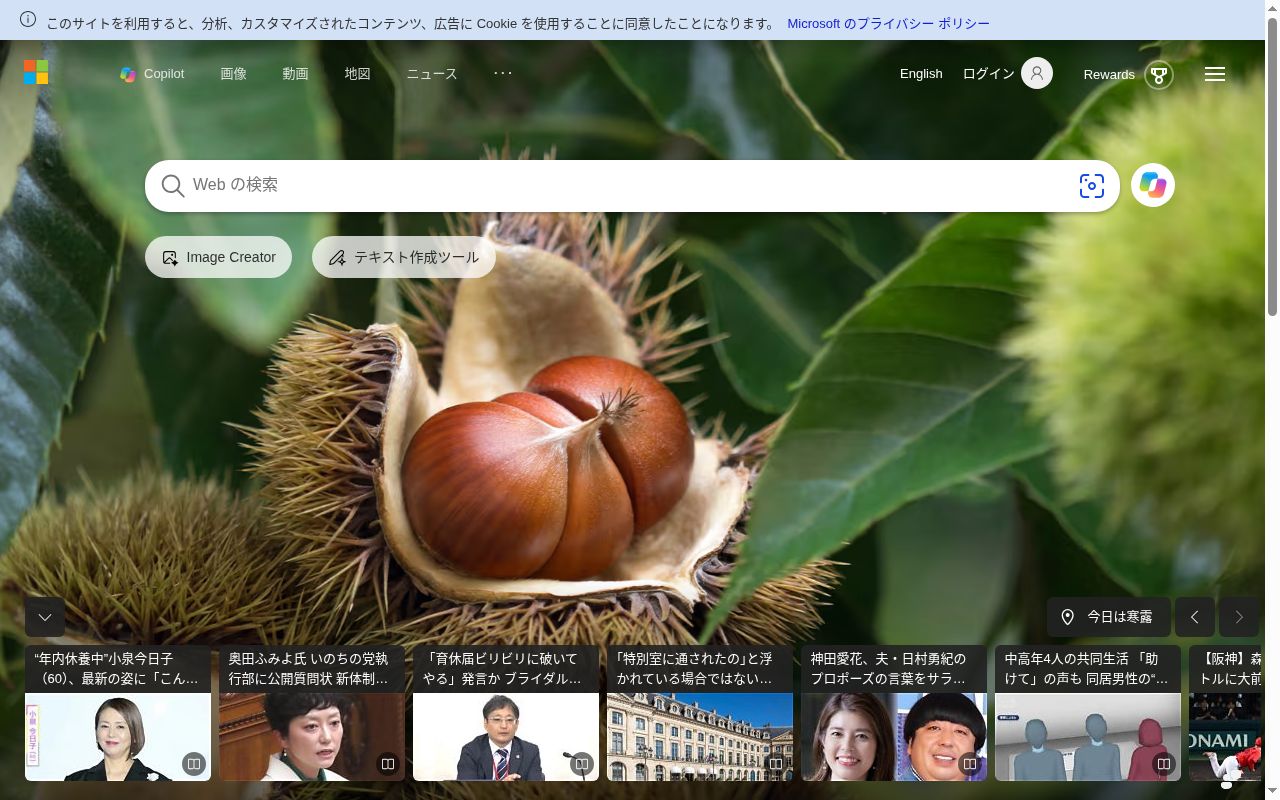Open headline “年内休養中”小泉今日子
The height and width of the screenshot is (800, 1280).
118,669
